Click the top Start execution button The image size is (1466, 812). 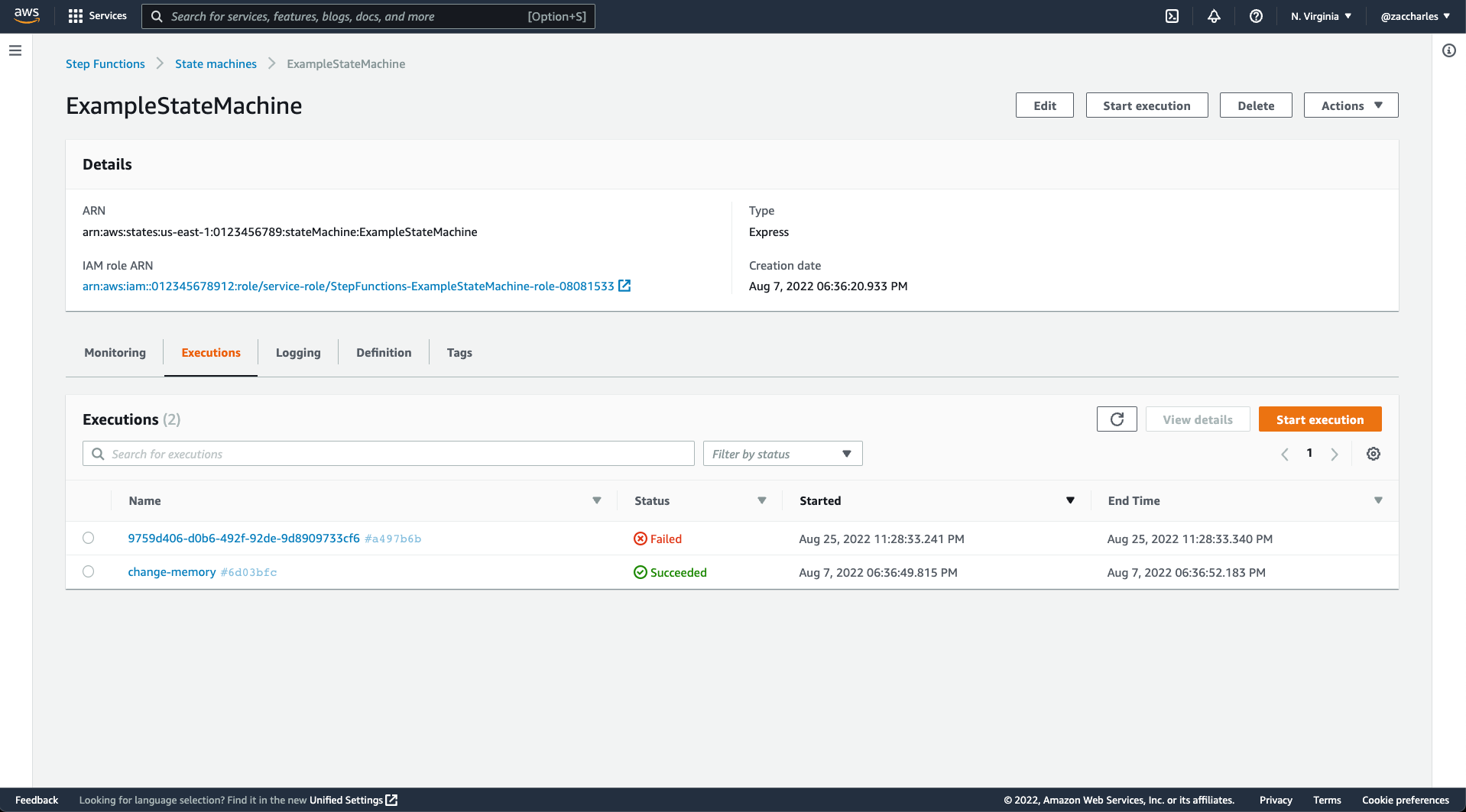pyautogui.click(x=1147, y=105)
